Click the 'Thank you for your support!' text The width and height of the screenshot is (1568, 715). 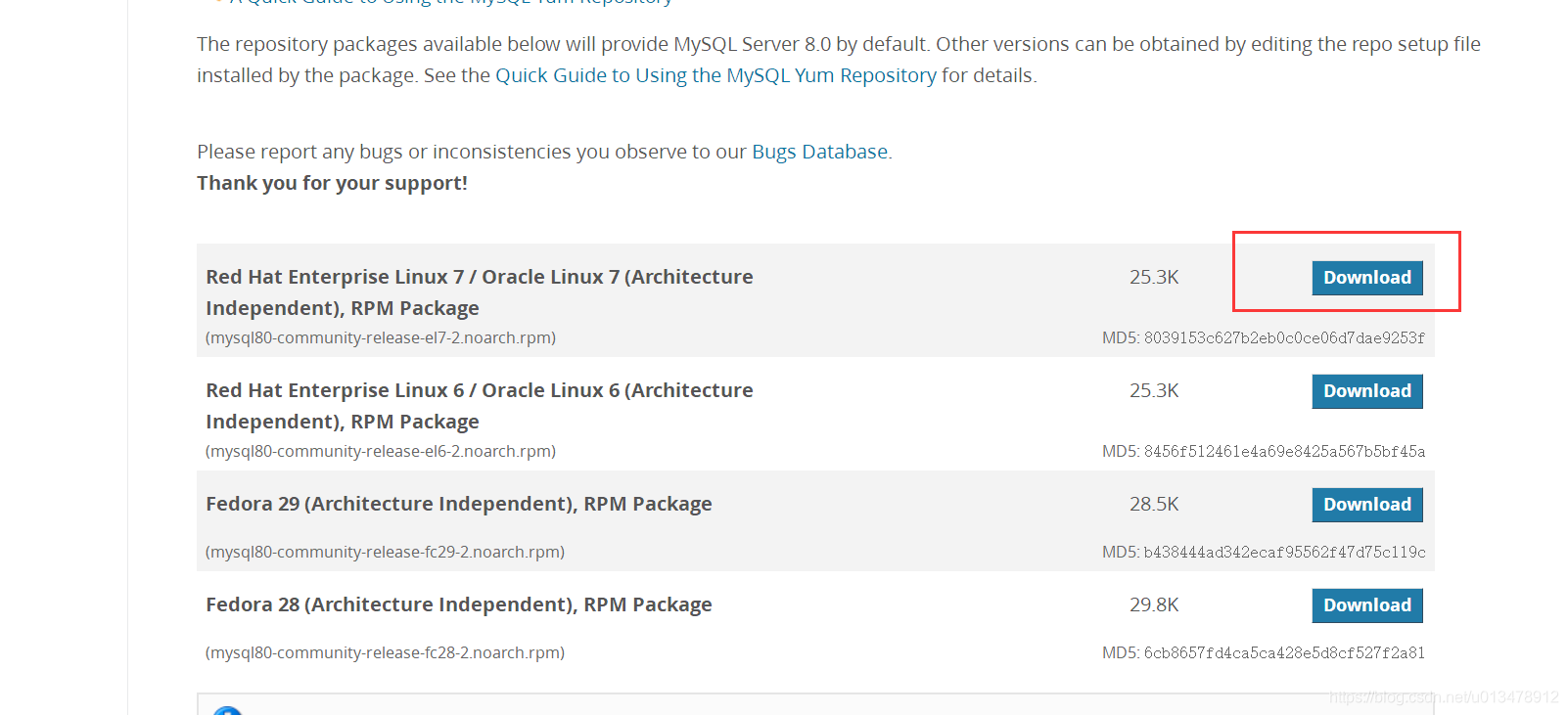[x=332, y=183]
